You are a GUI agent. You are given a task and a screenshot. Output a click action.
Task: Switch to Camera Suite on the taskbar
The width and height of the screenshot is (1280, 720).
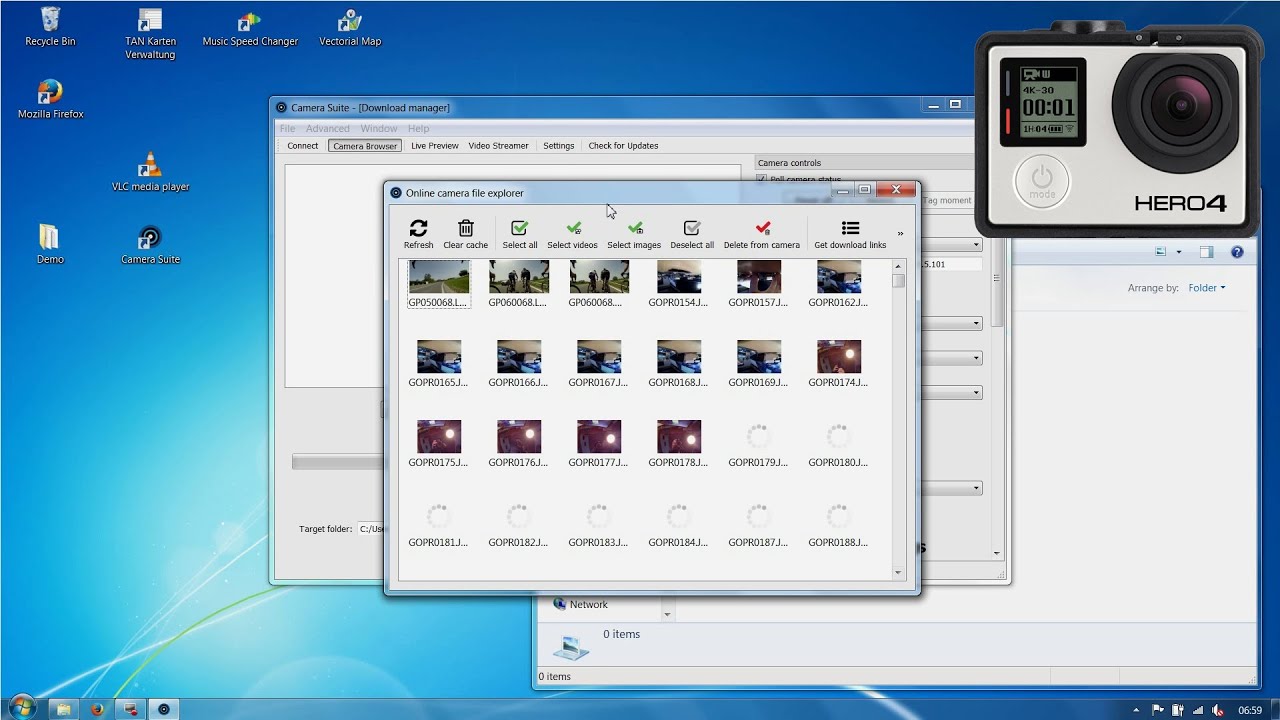pyautogui.click(x=163, y=709)
